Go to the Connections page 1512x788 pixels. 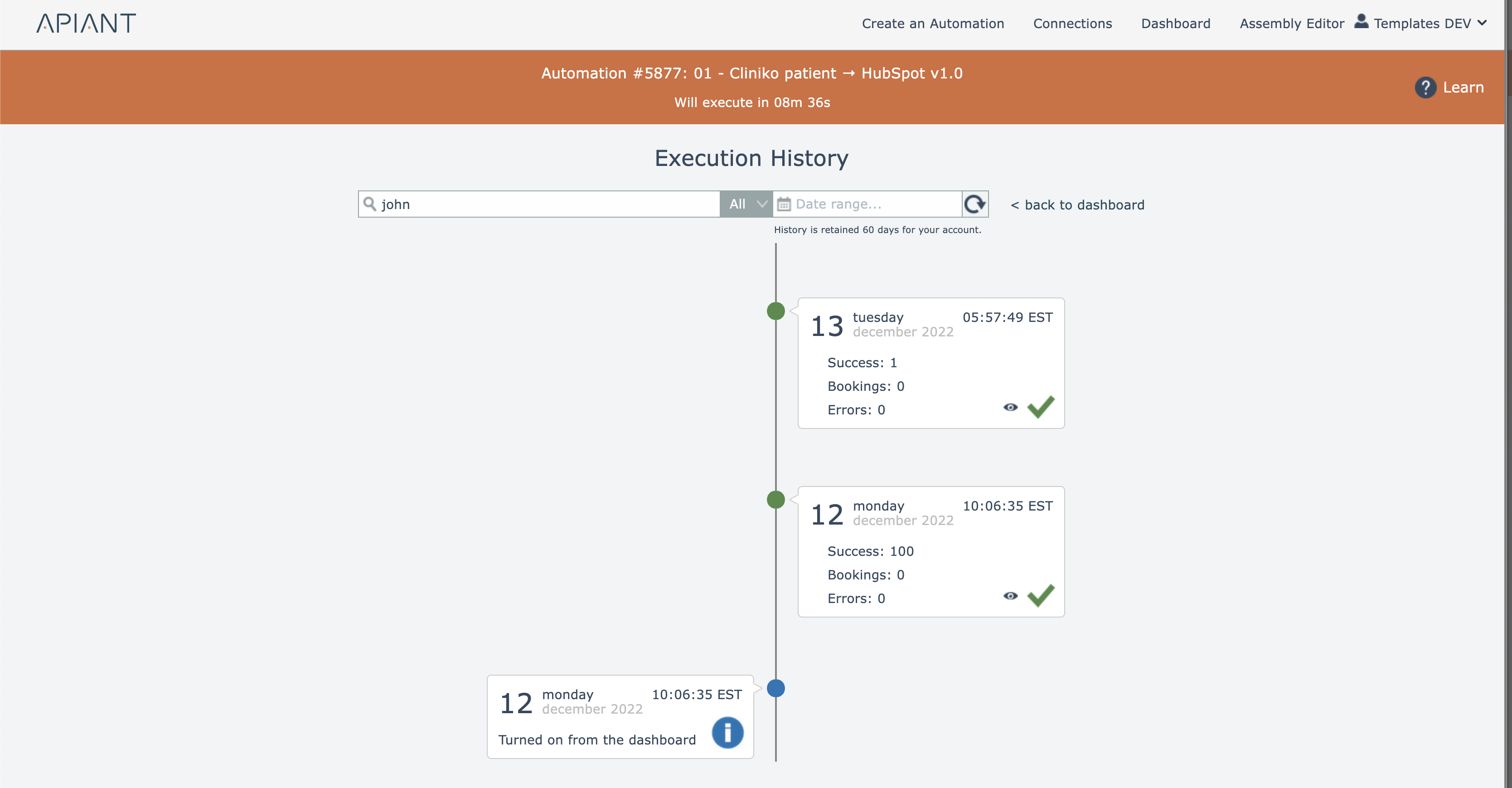(1072, 24)
